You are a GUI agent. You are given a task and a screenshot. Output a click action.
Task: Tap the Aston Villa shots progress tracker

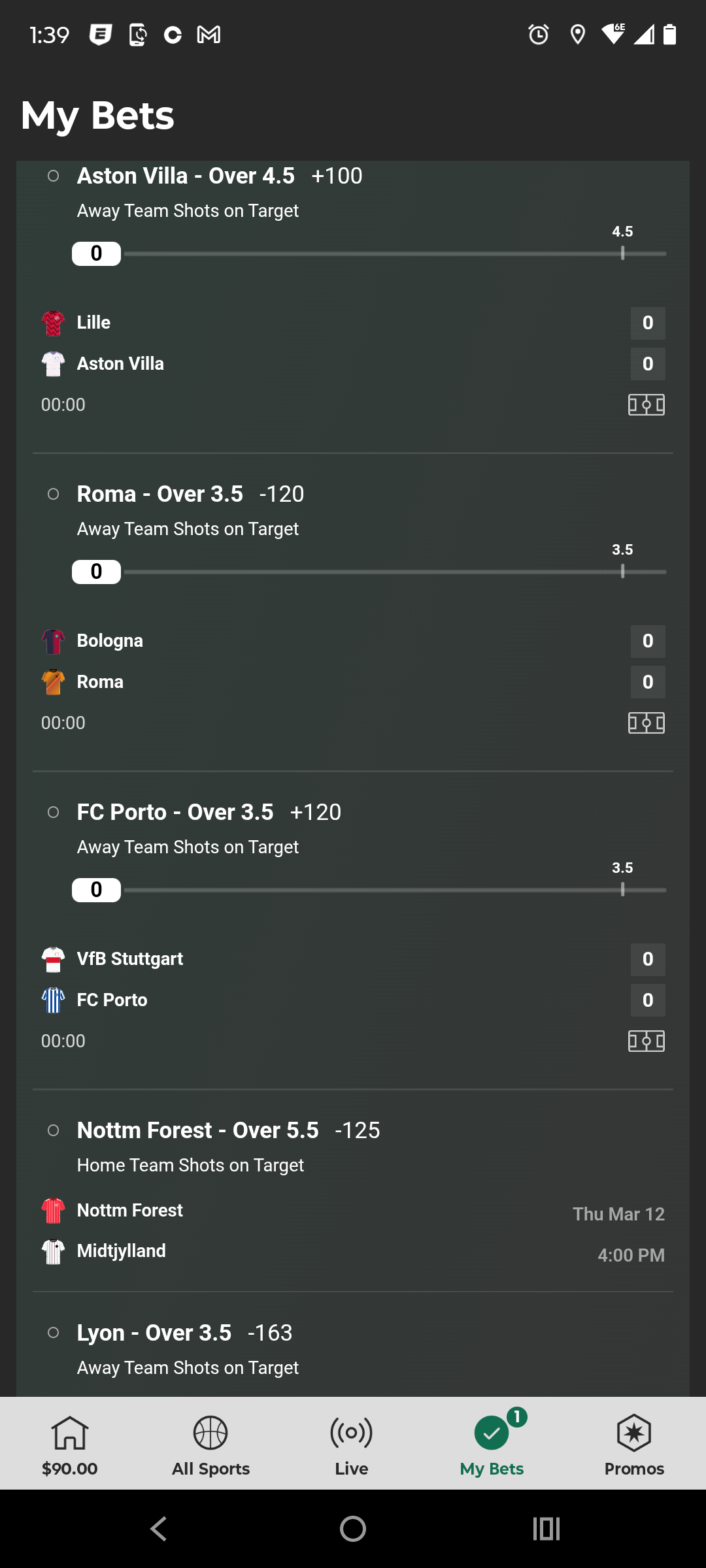click(369, 253)
